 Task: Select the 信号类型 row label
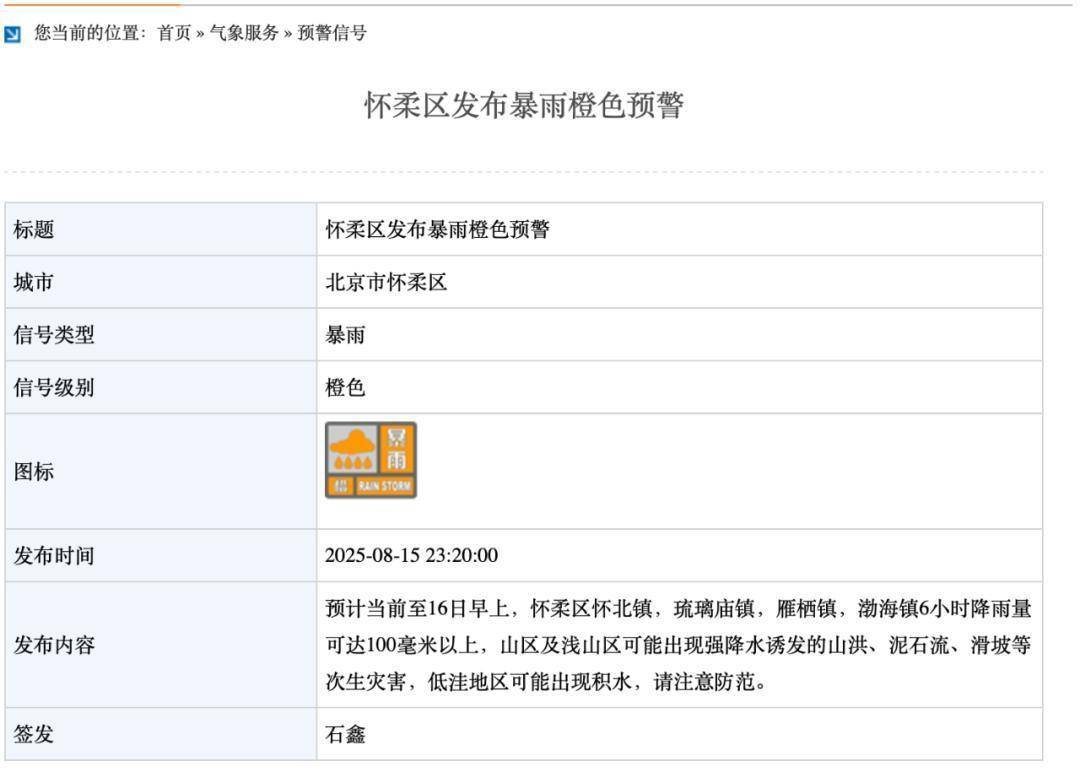54,335
